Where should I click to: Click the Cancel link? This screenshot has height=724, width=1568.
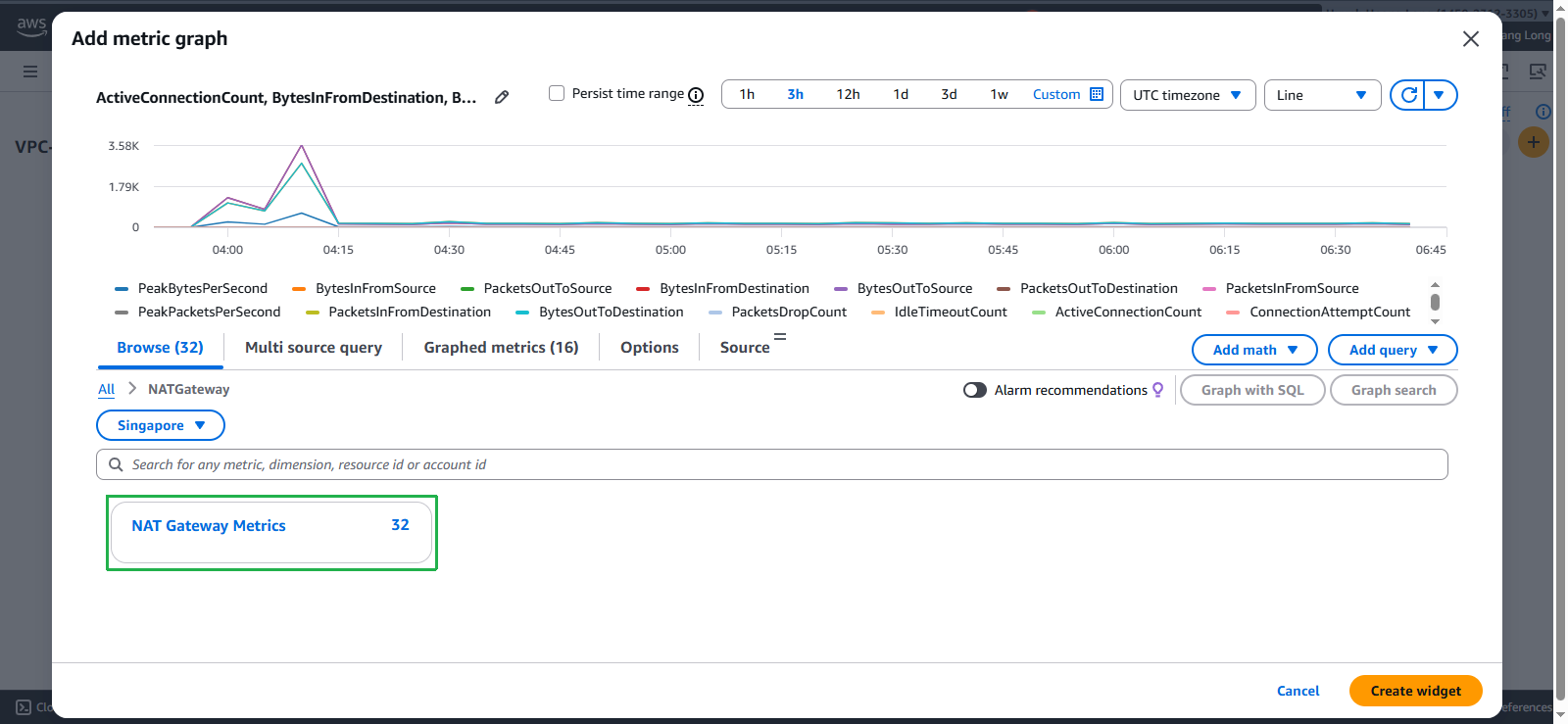coord(1298,691)
